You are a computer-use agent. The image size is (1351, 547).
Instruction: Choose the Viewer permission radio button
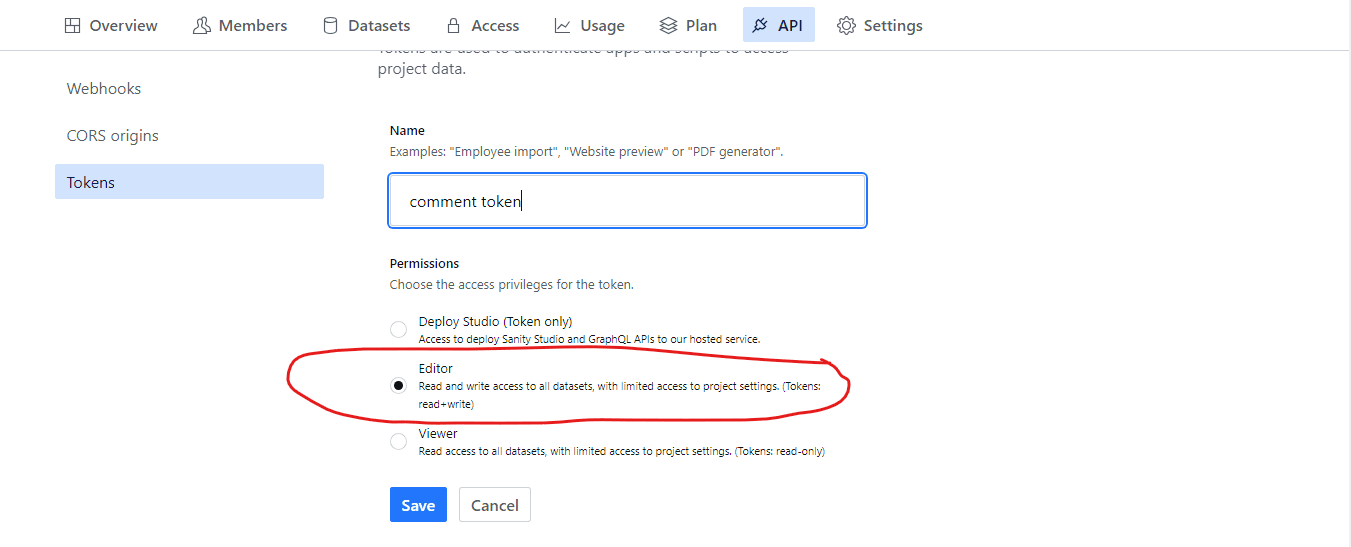pyautogui.click(x=398, y=441)
